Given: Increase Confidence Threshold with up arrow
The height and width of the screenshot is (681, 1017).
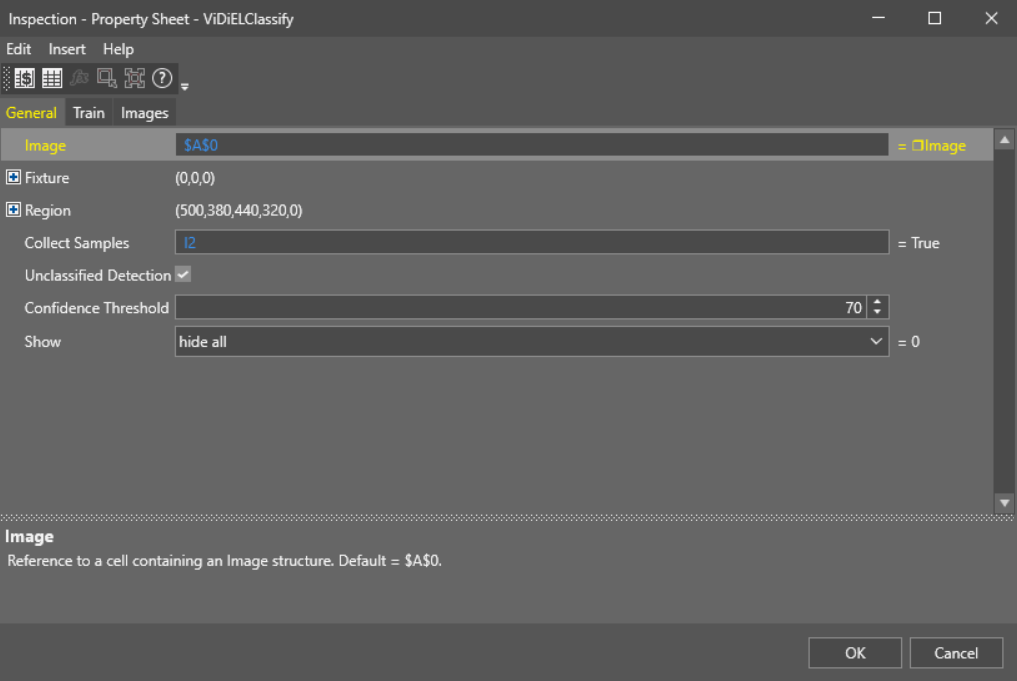Looking at the screenshot, I should [x=877, y=302].
